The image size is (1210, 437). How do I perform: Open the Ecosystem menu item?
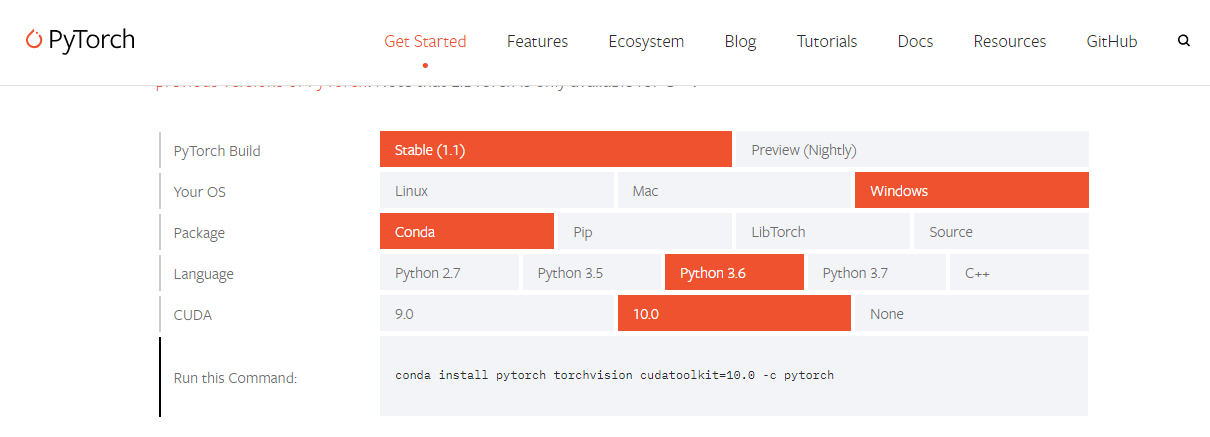pyautogui.click(x=646, y=41)
